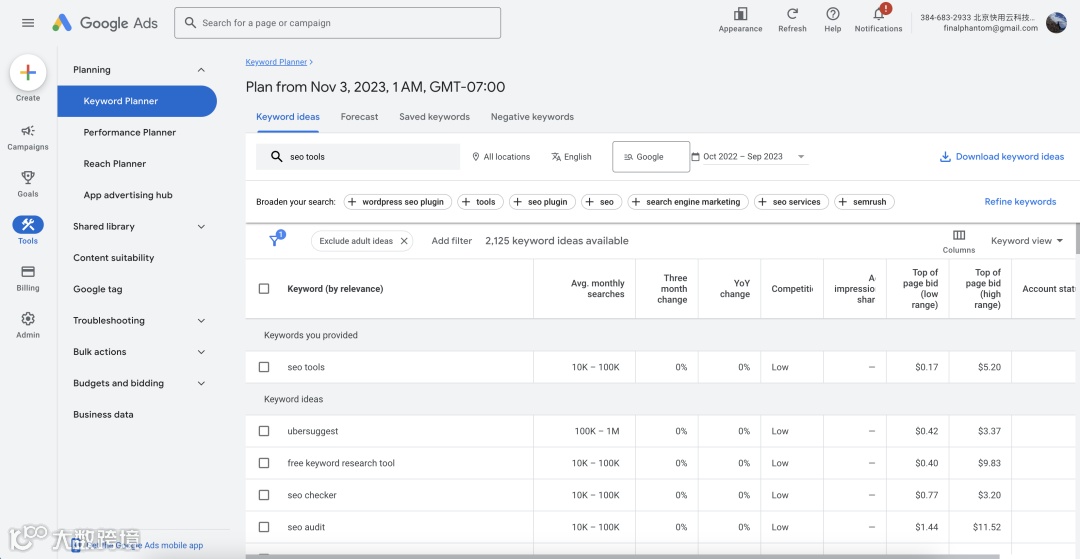Image resolution: width=1080 pixels, height=559 pixels.
Task: Tick the checkbox for ubersuggest
Action: (264, 431)
